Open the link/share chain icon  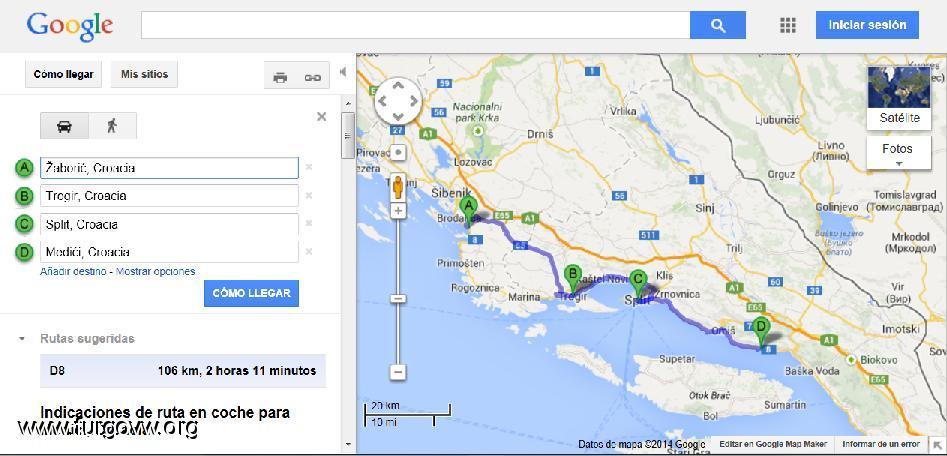(312, 77)
